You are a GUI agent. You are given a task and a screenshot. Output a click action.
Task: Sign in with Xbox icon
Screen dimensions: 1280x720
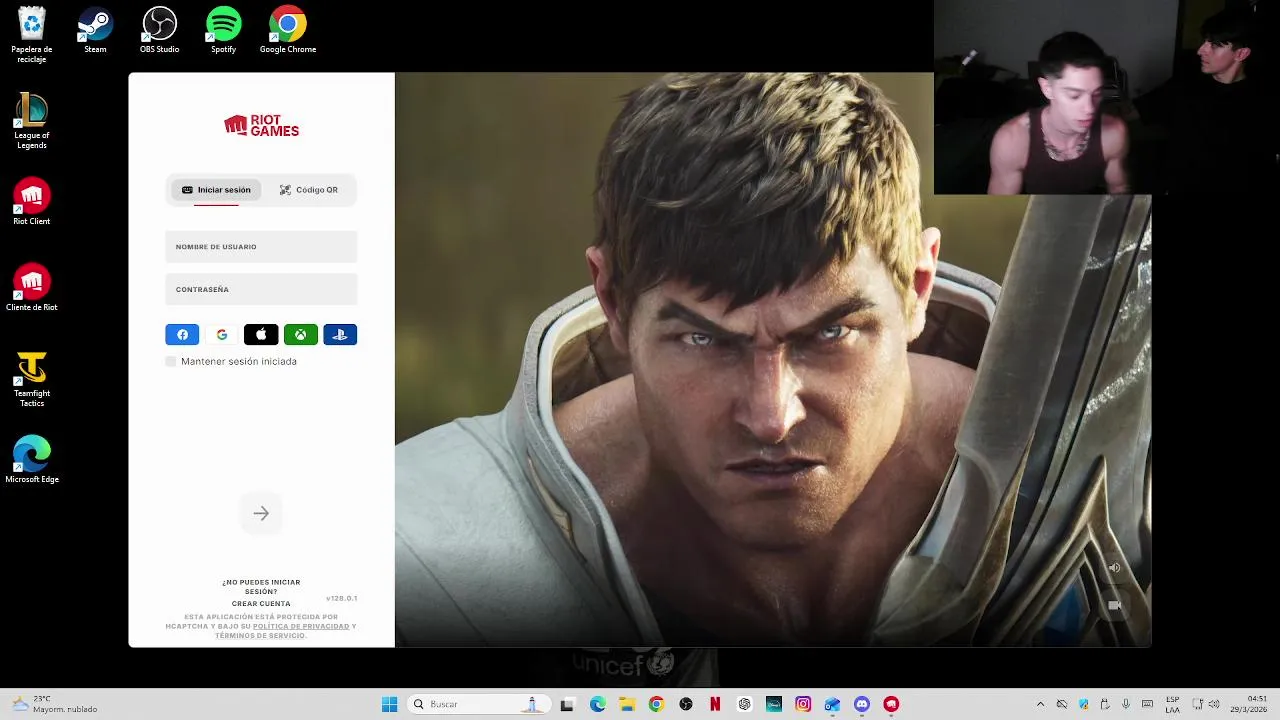pos(300,335)
